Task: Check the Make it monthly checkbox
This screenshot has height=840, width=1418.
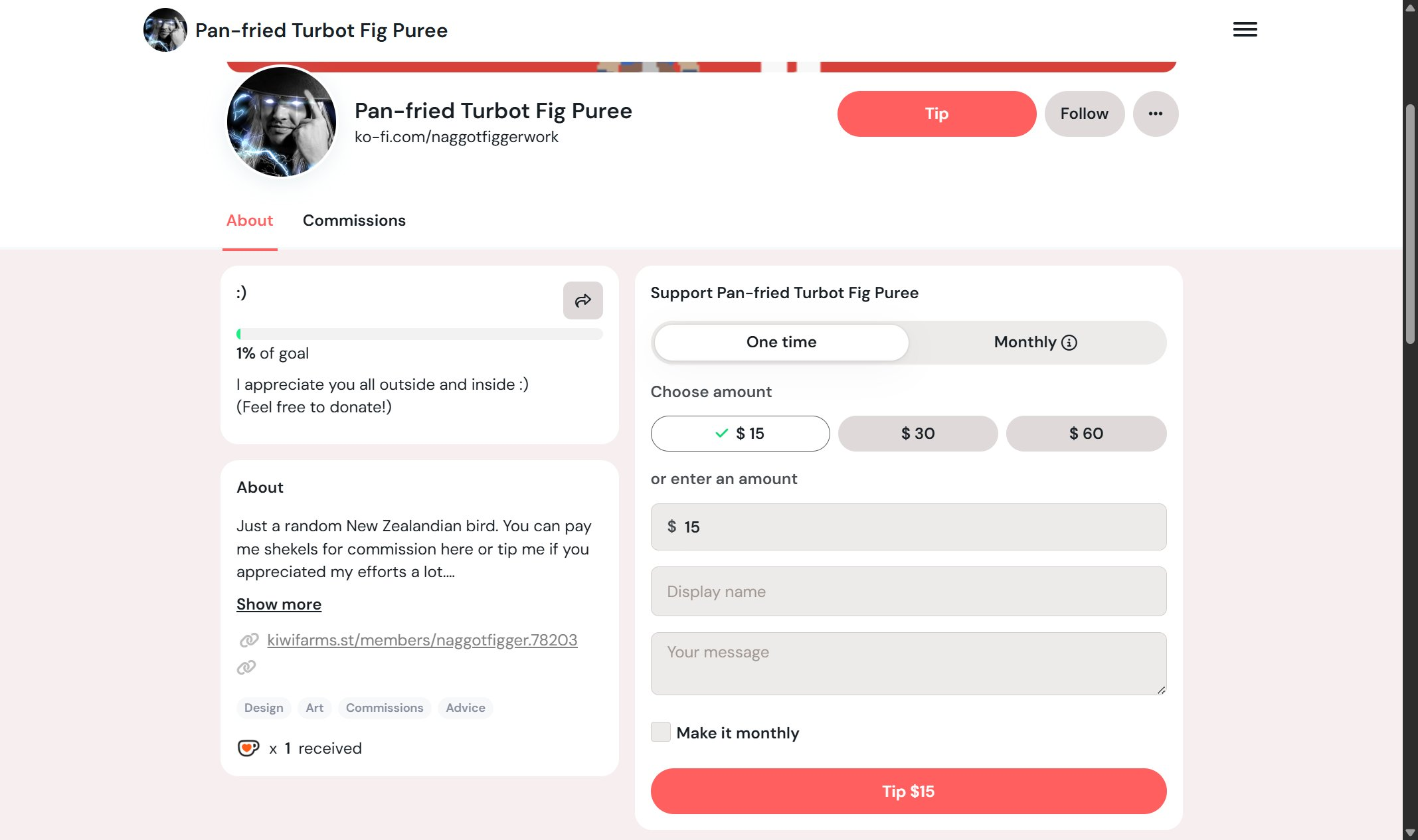Action: pyautogui.click(x=660, y=732)
